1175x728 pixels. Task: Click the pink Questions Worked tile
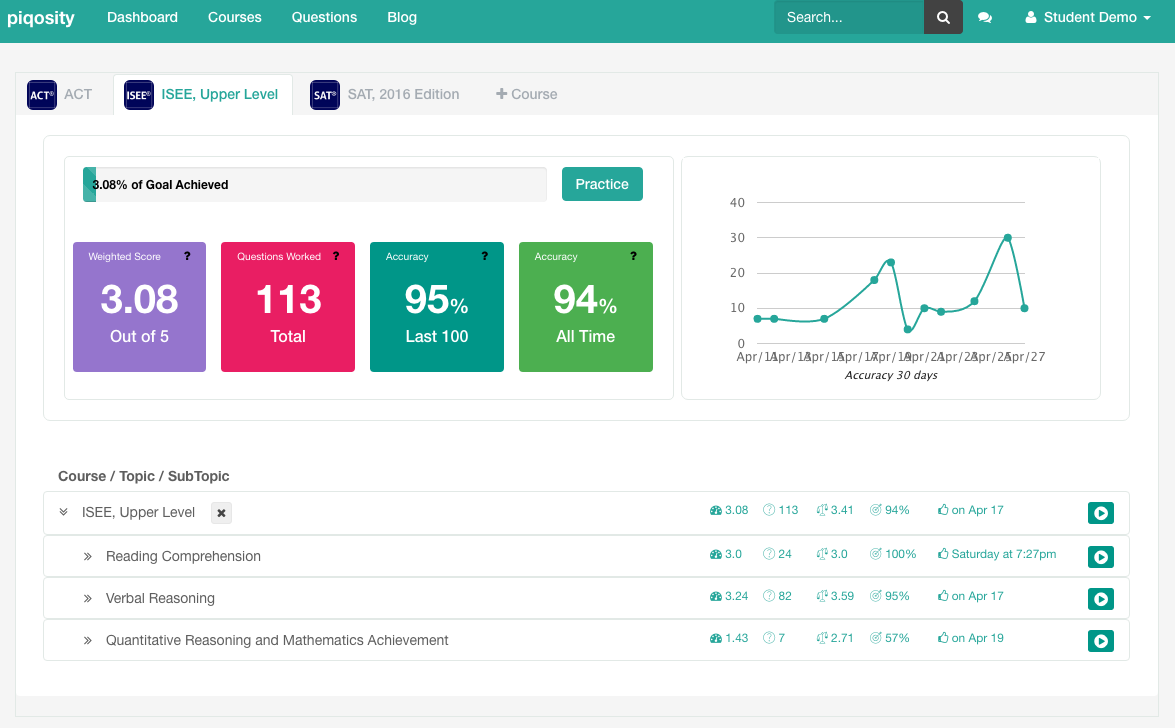click(288, 307)
